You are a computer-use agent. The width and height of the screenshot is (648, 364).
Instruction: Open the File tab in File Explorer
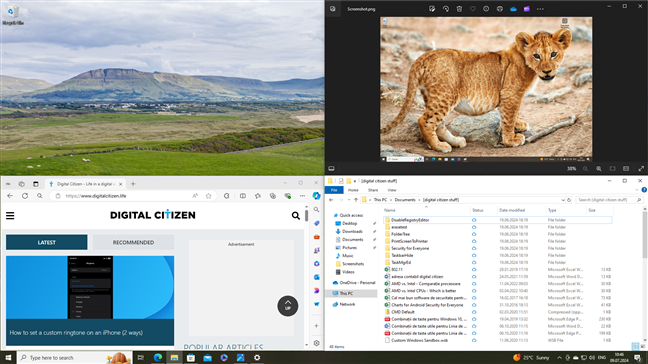click(334, 190)
